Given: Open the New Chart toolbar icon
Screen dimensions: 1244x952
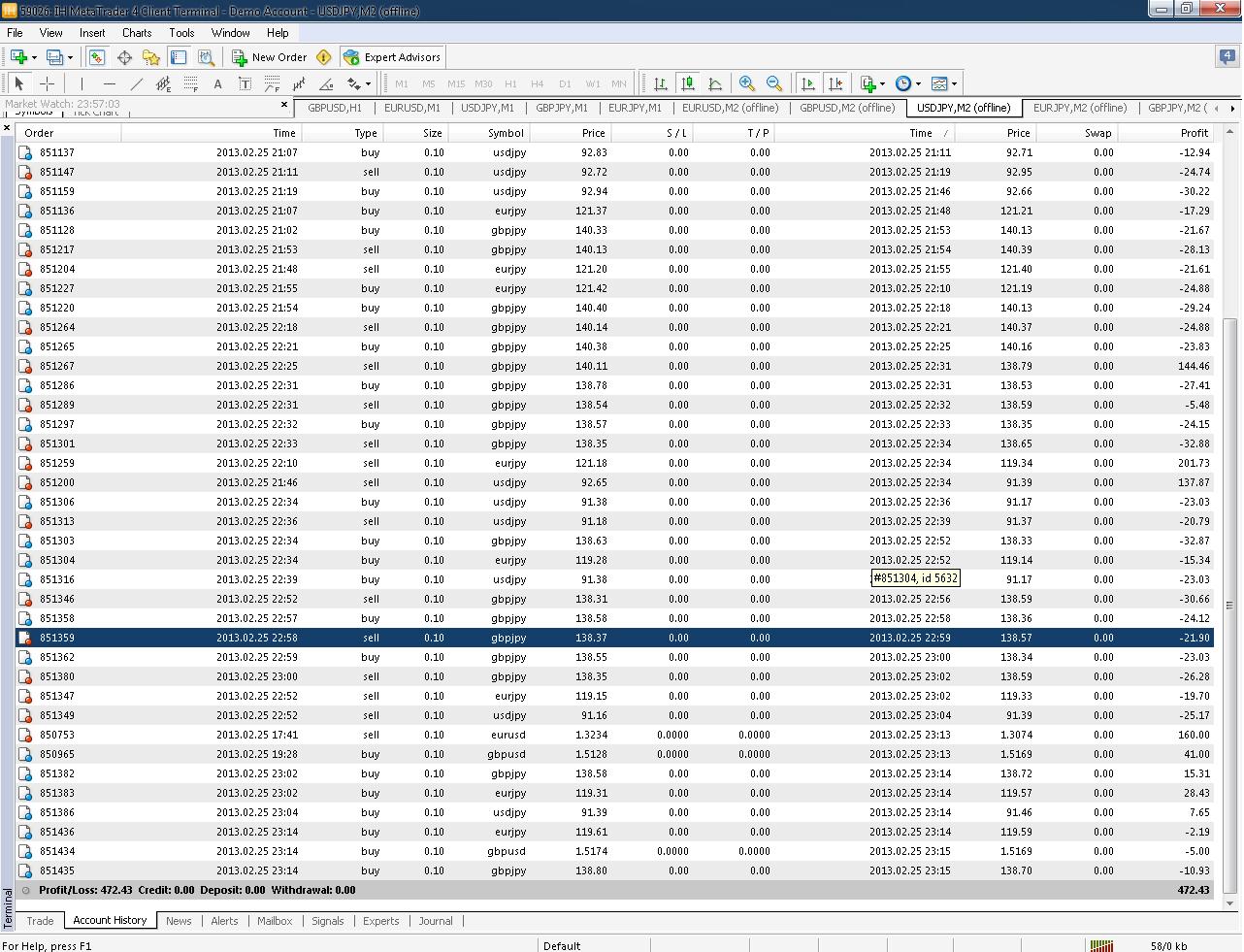Looking at the screenshot, I should [18, 57].
